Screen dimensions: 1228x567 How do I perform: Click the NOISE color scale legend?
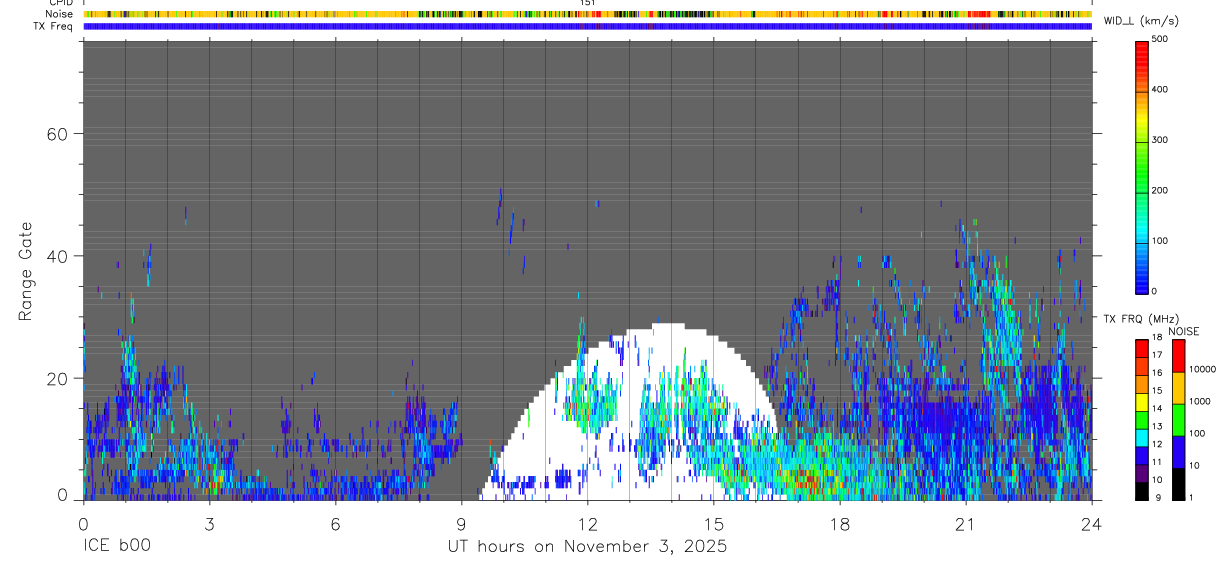pyautogui.click(x=1177, y=419)
